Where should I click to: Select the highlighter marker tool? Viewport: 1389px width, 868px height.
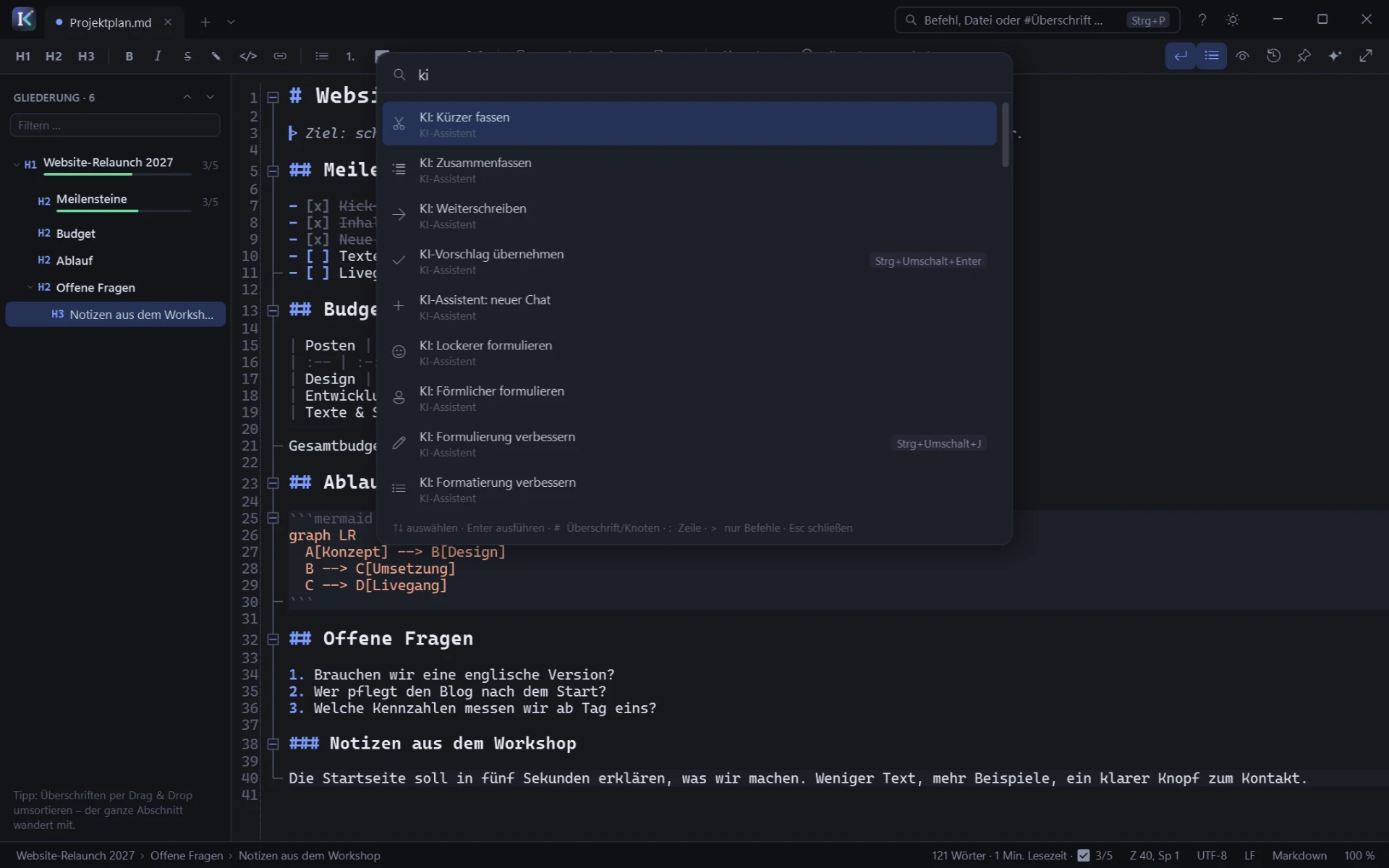pos(216,56)
